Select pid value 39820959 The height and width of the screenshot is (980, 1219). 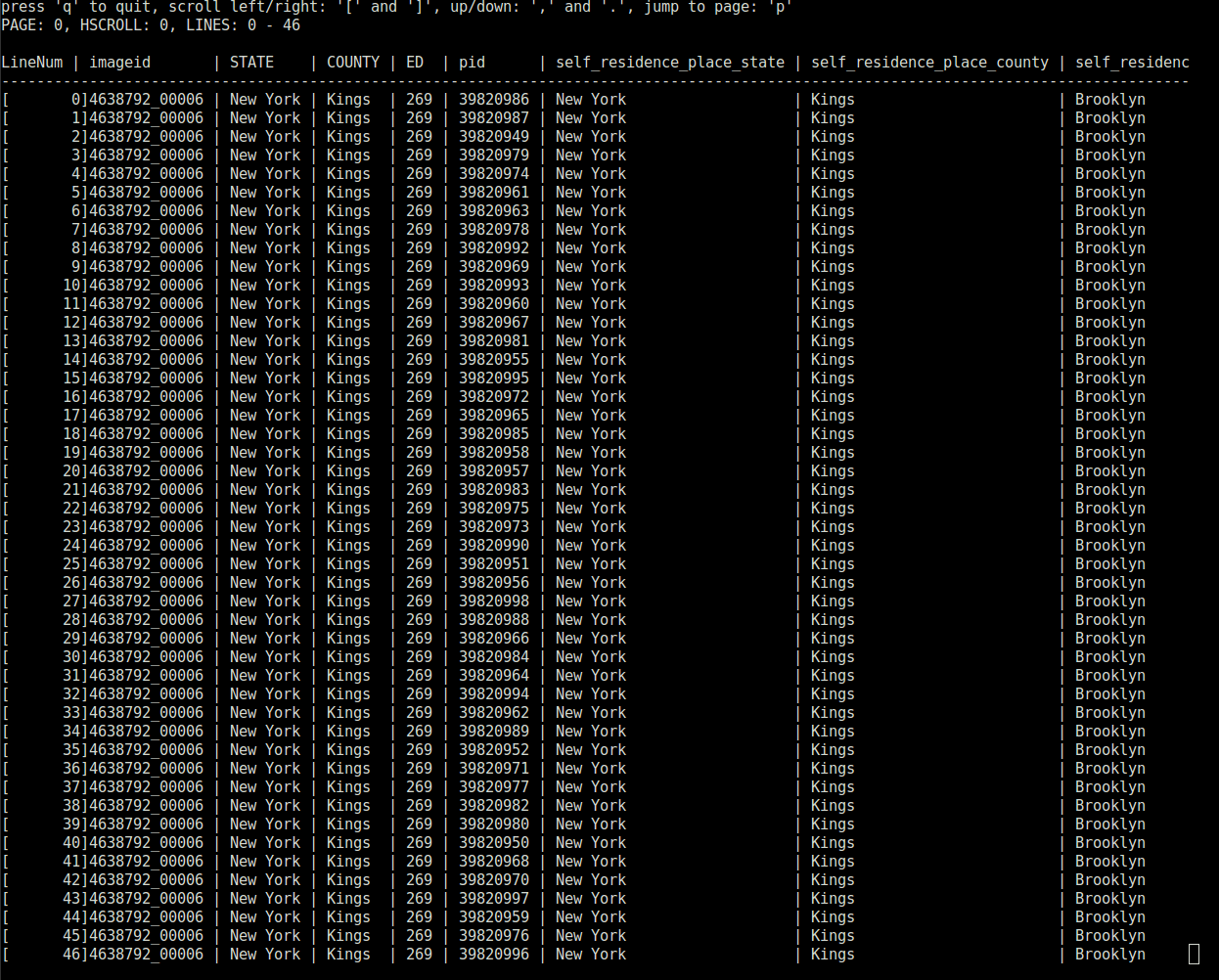[494, 916]
